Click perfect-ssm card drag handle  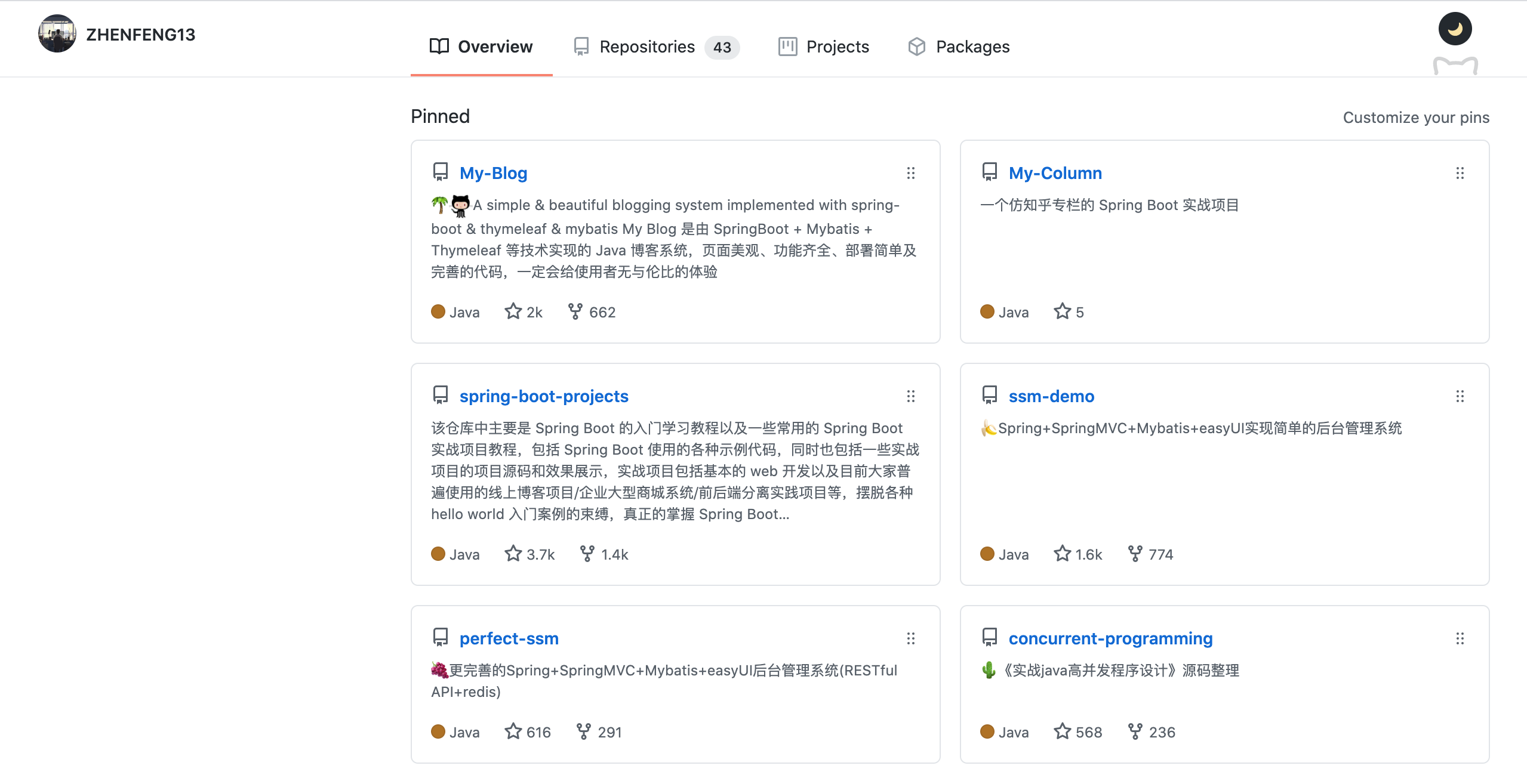(x=910, y=638)
